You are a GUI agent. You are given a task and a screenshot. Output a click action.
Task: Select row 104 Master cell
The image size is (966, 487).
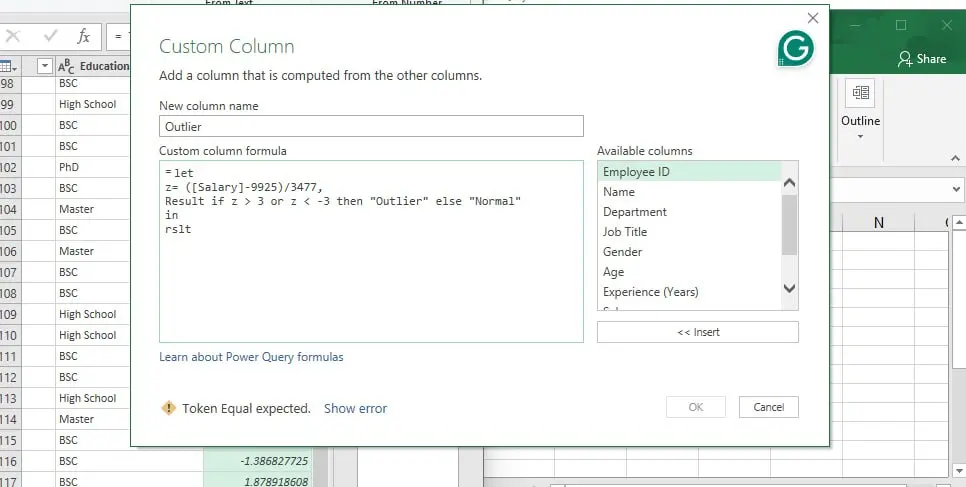pyautogui.click(x=92, y=209)
